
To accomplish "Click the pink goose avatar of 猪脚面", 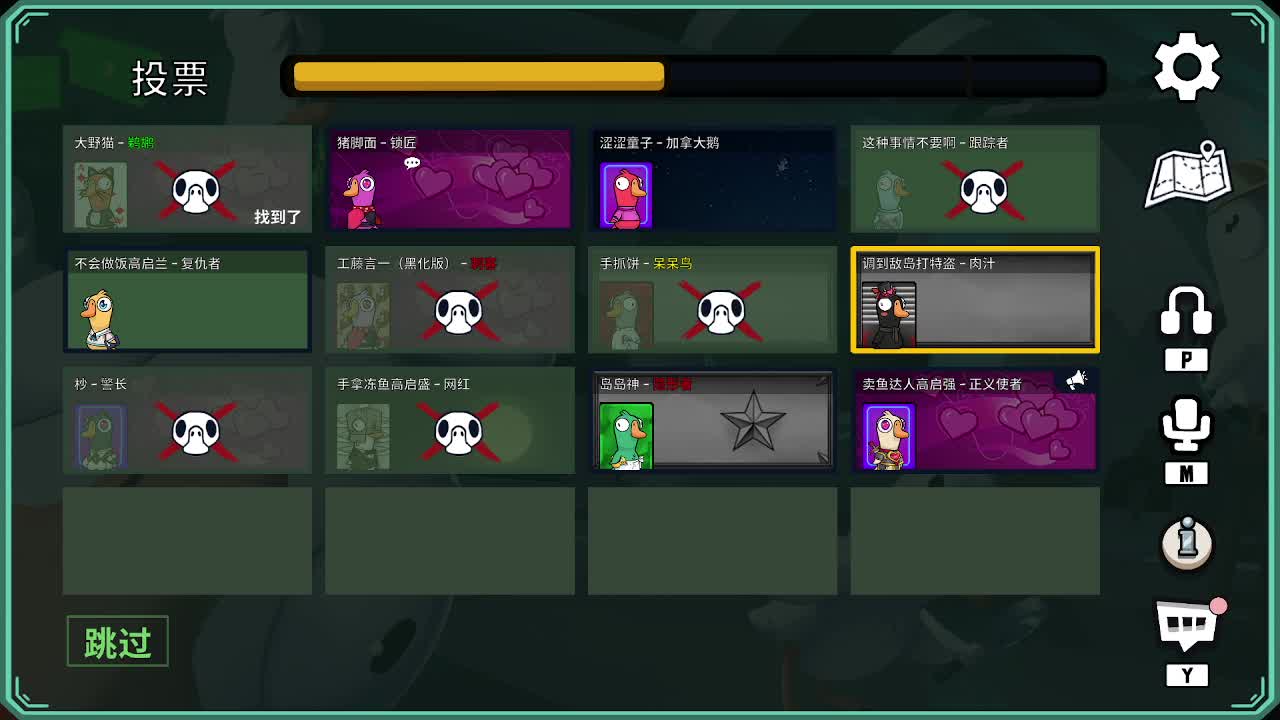I will [x=362, y=198].
